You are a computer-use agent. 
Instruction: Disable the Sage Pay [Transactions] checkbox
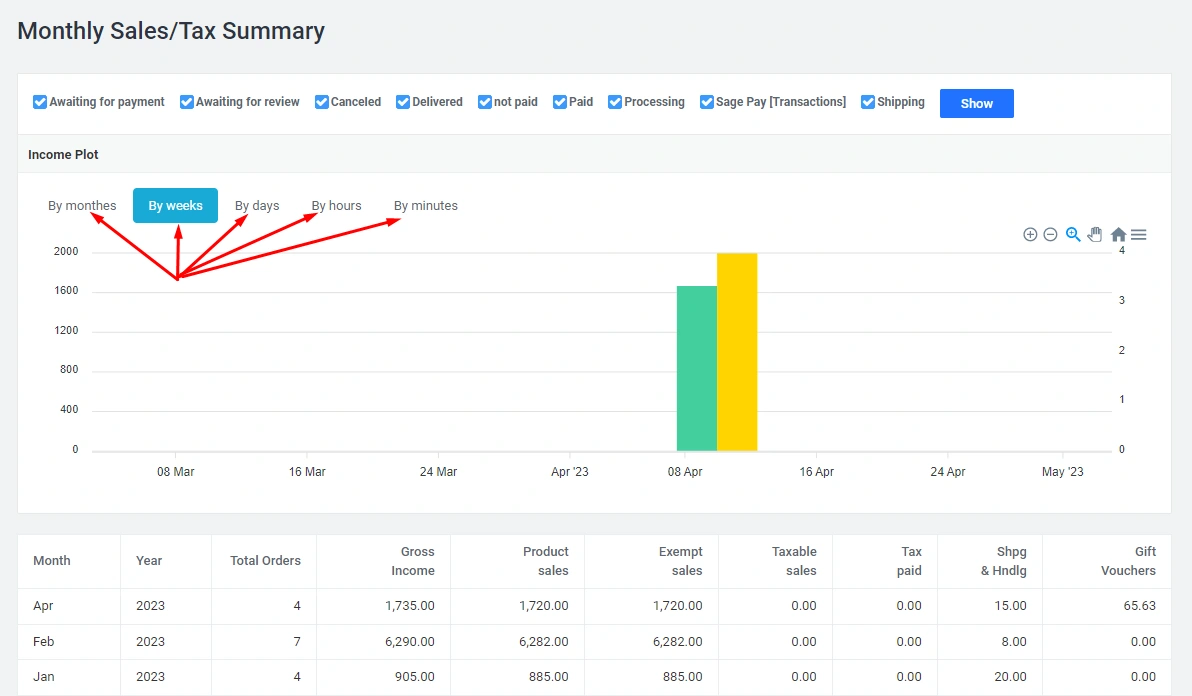pos(707,102)
